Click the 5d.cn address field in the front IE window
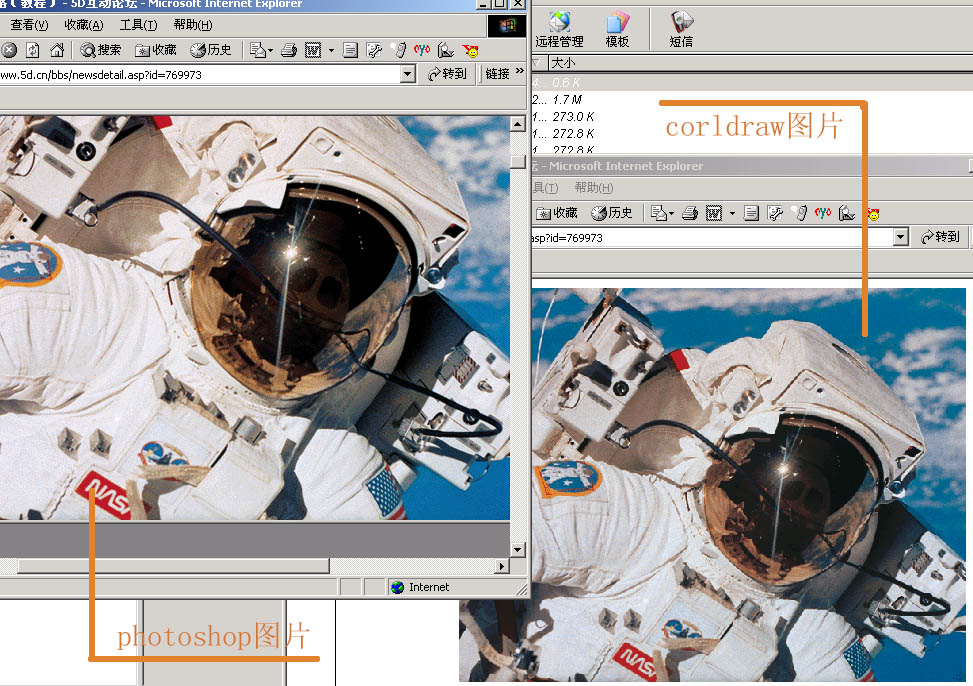 (x=200, y=74)
